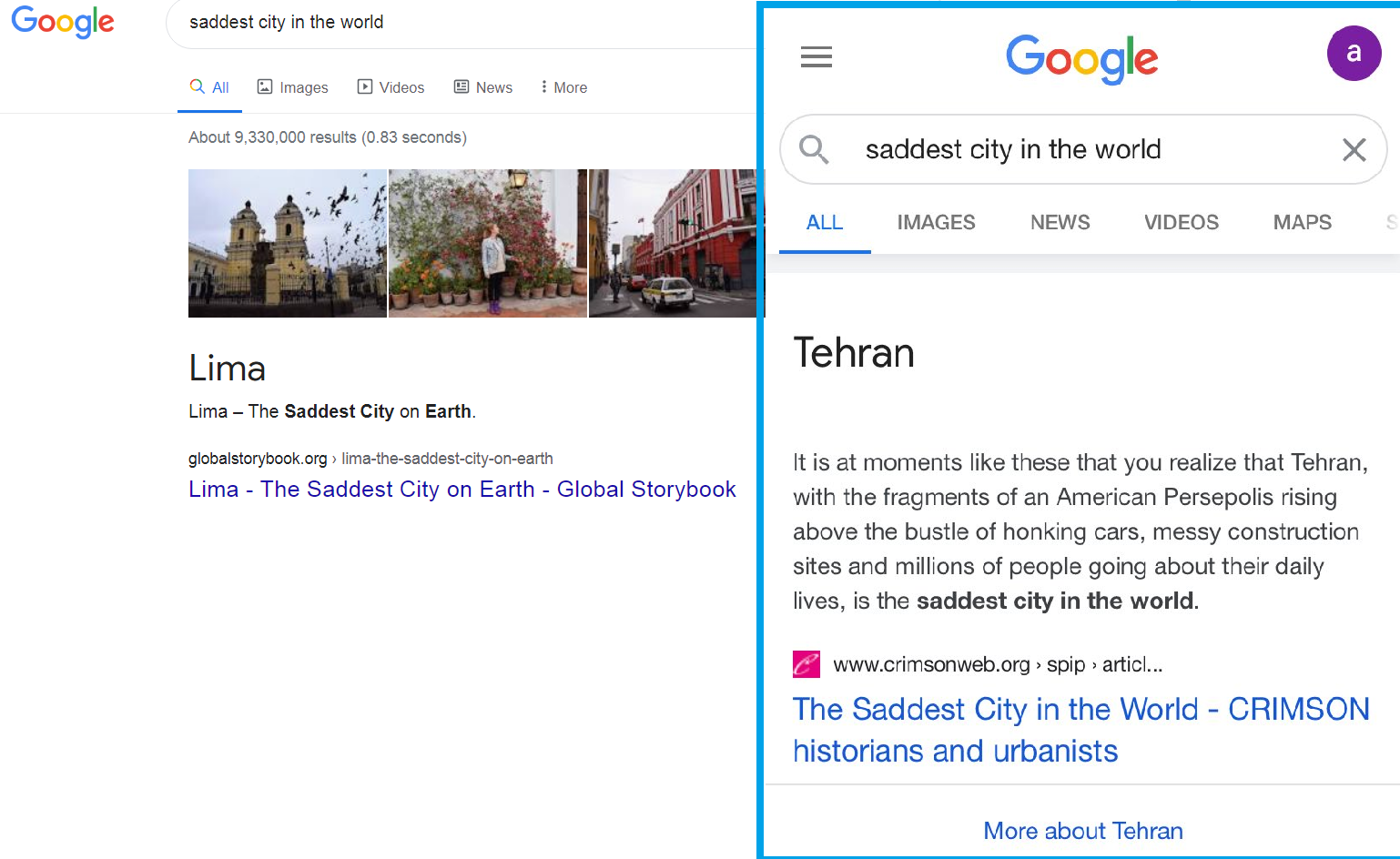1400x859 pixels.
Task: Open 'The Saddest City in the World - CRIMSON' link
Action: (x=1081, y=730)
